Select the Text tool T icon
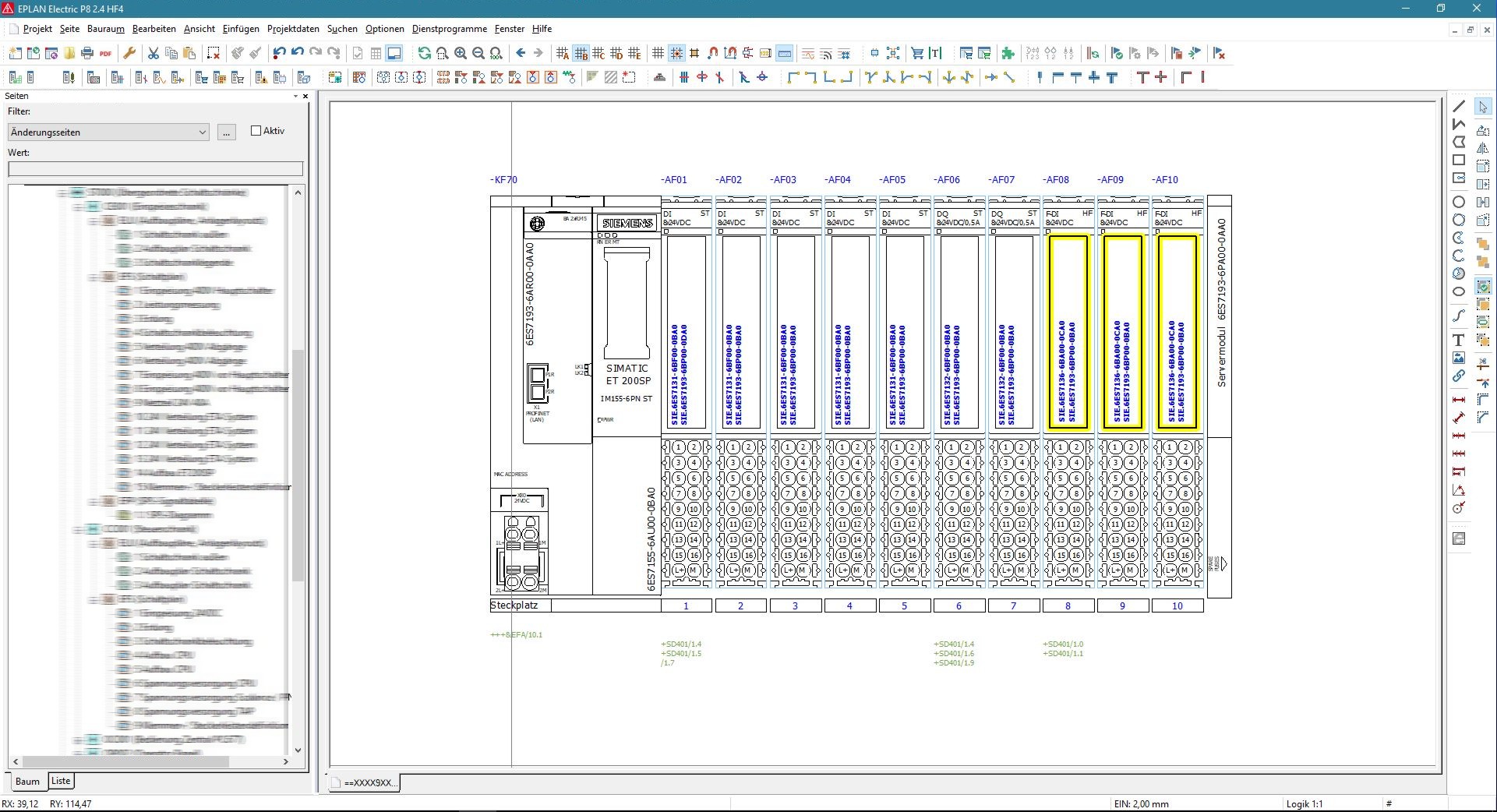Image resolution: width=1497 pixels, height=812 pixels. [x=1459, y=340]
